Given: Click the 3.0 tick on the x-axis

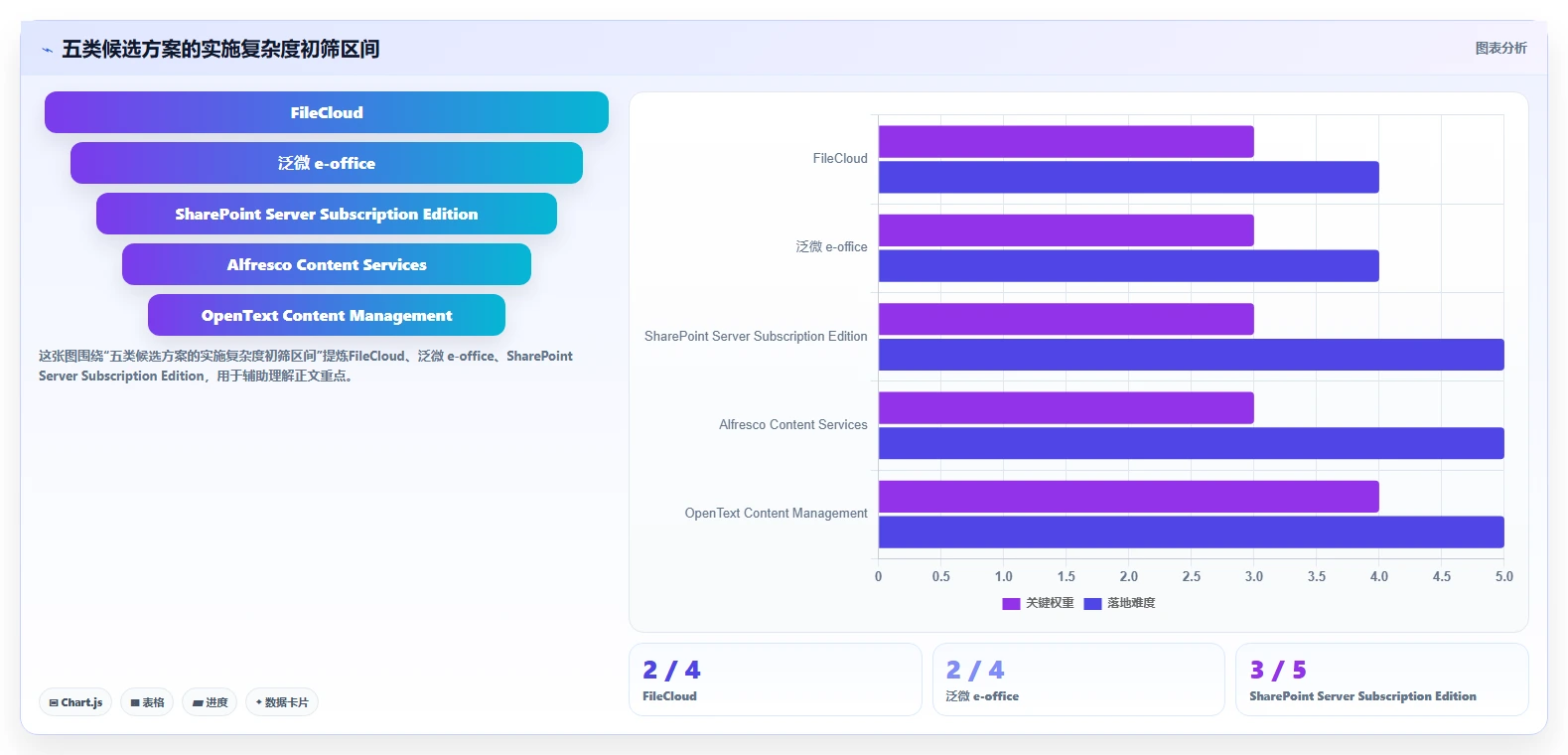Looking at the screenshot, I should click(1254, 576).
